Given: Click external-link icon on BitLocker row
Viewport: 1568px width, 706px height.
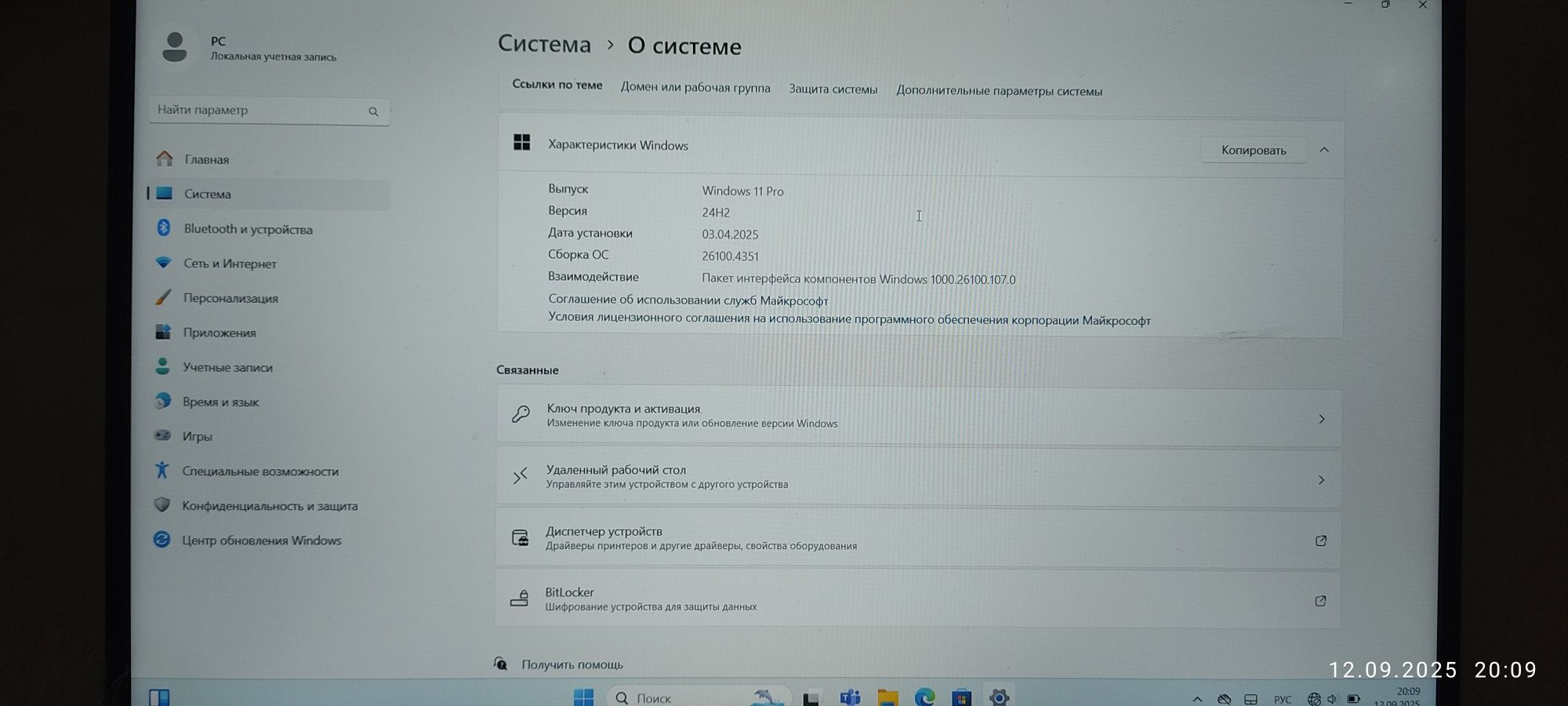Looking at the screenshot, I should pos(1320,601).
